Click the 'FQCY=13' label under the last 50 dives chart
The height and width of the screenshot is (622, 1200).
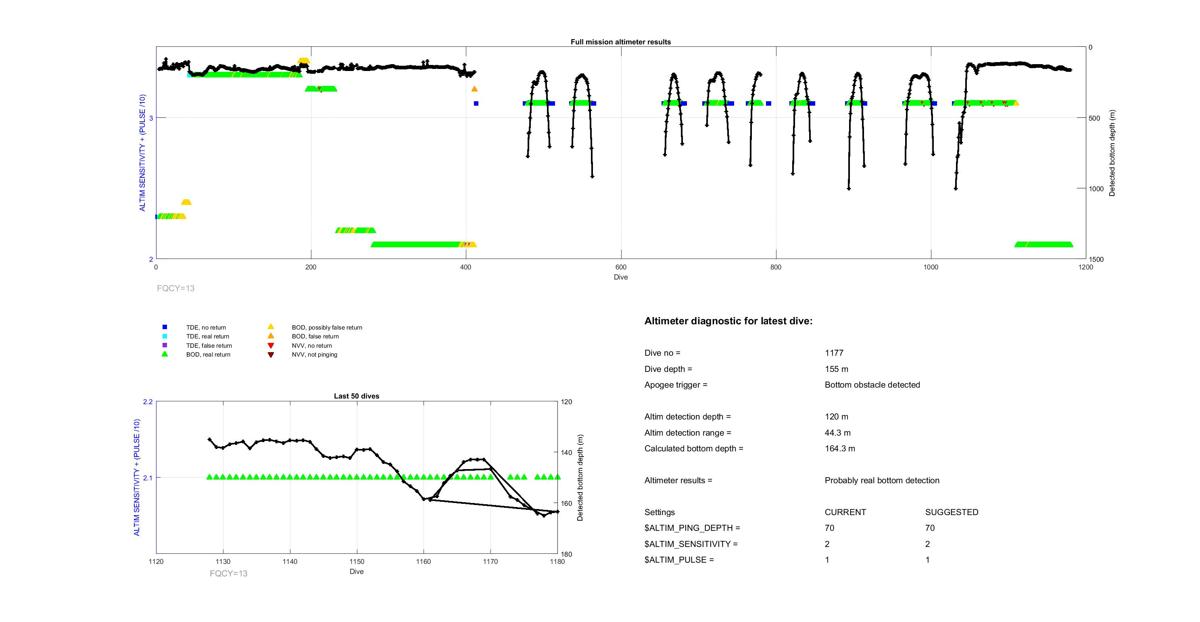229,574
